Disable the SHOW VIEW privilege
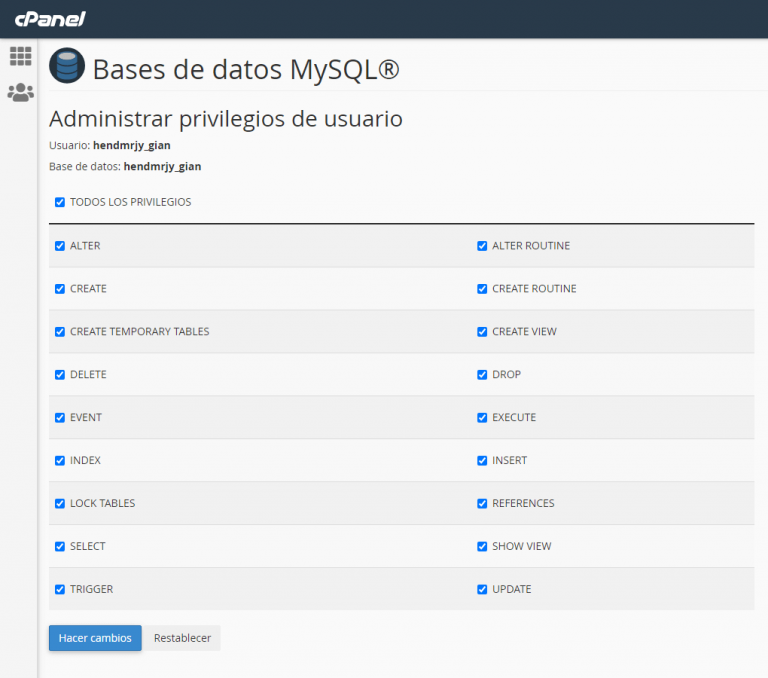This screenshot has width=768, height=678. coord(482,547)
